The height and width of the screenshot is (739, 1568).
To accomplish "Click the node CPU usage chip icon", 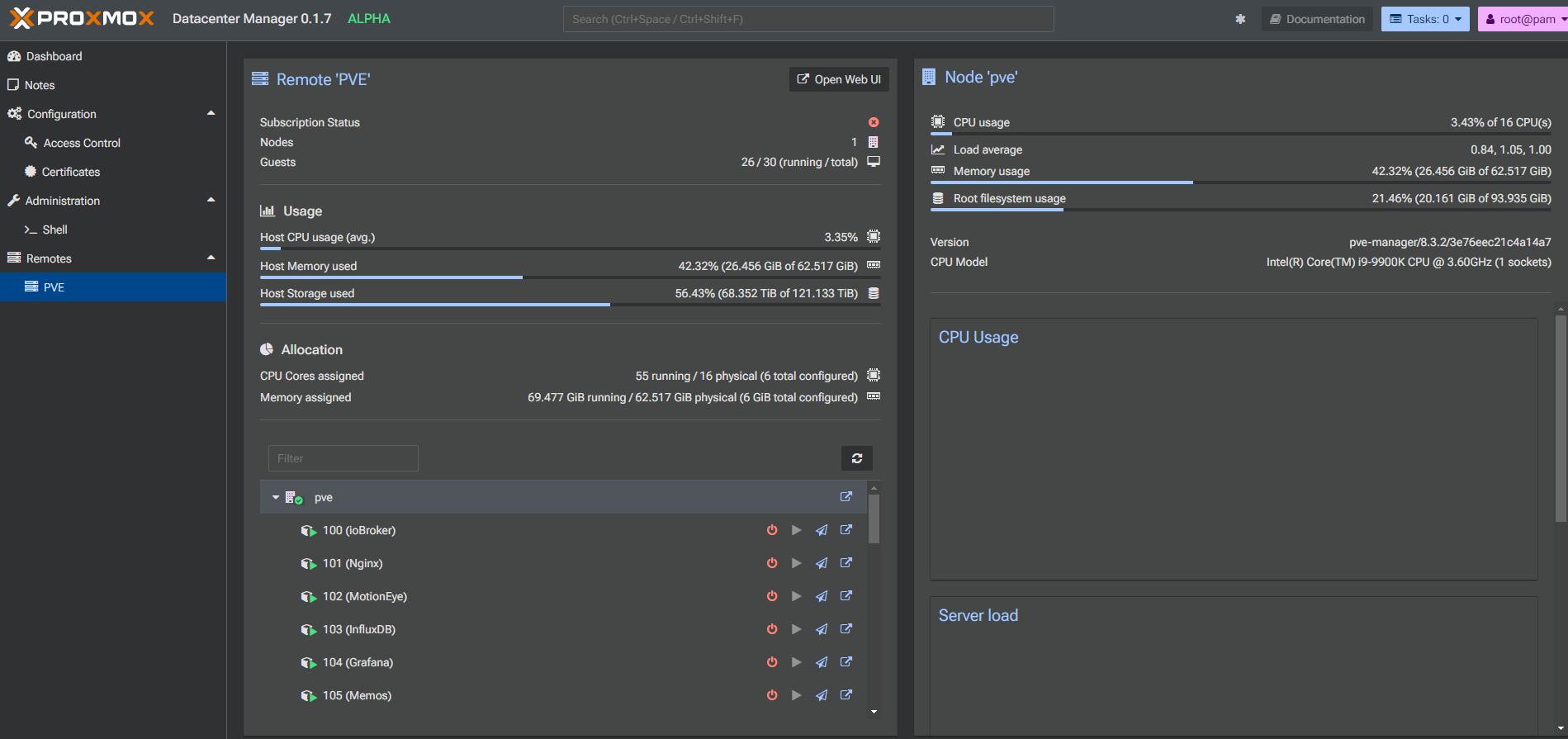I will pos(938,121).
